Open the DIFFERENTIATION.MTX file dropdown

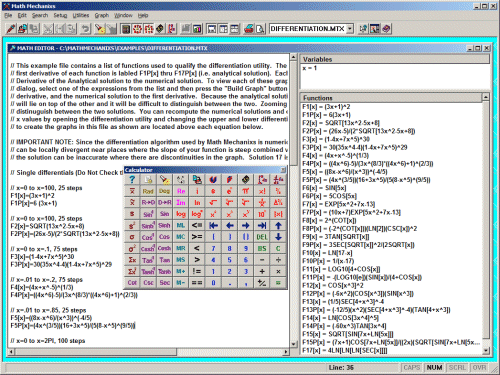[x=350, y=29]
